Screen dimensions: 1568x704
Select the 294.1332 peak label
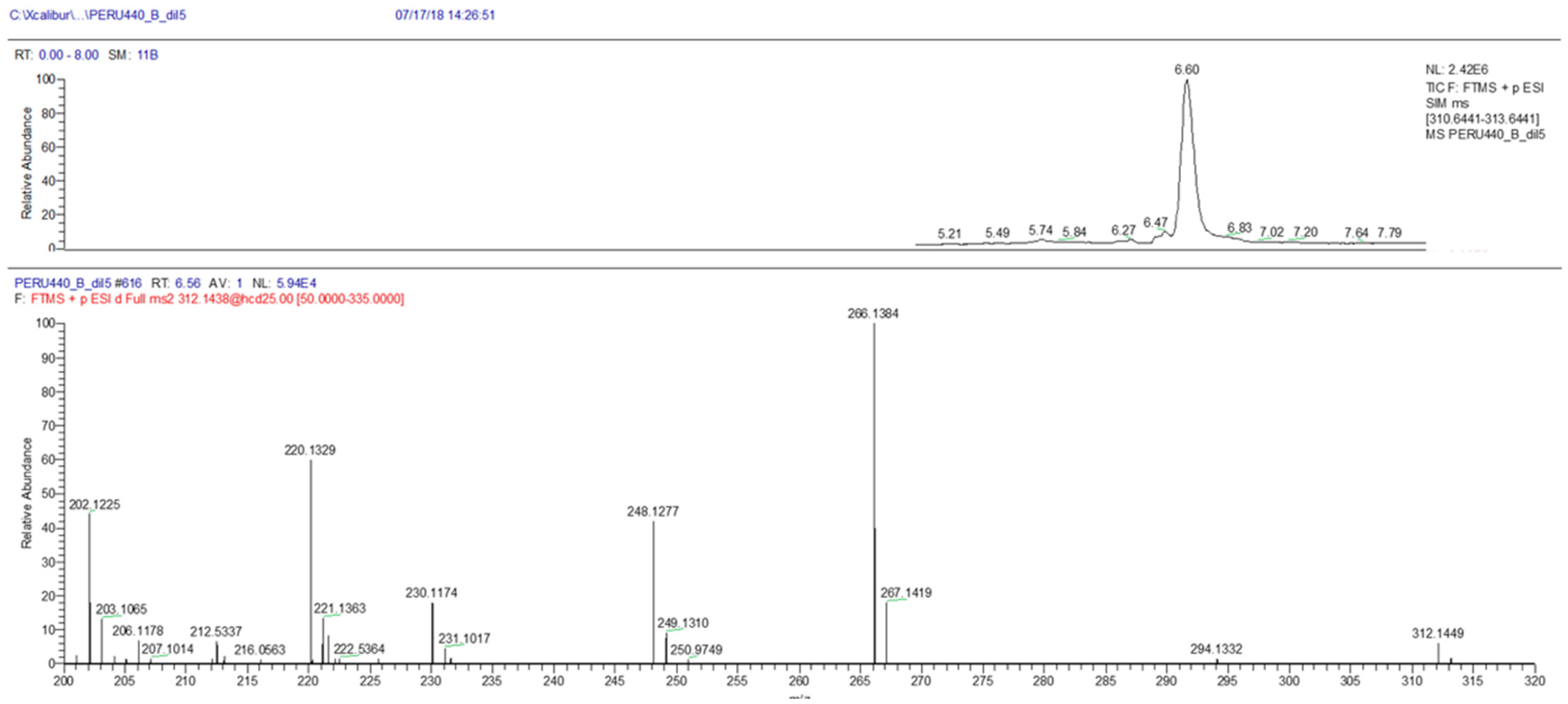click(x=1216, y=649)
